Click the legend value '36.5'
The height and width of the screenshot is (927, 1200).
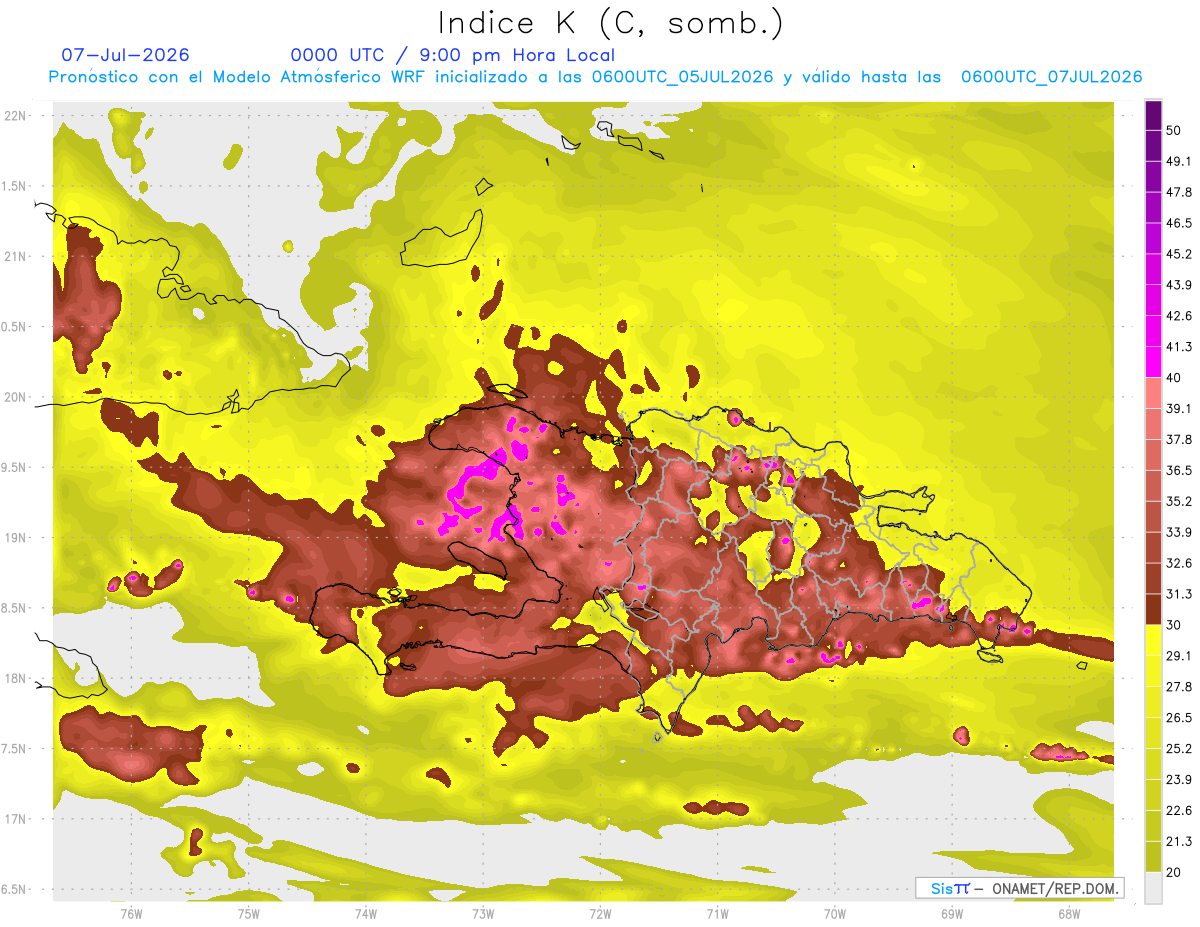point(1179,470)
